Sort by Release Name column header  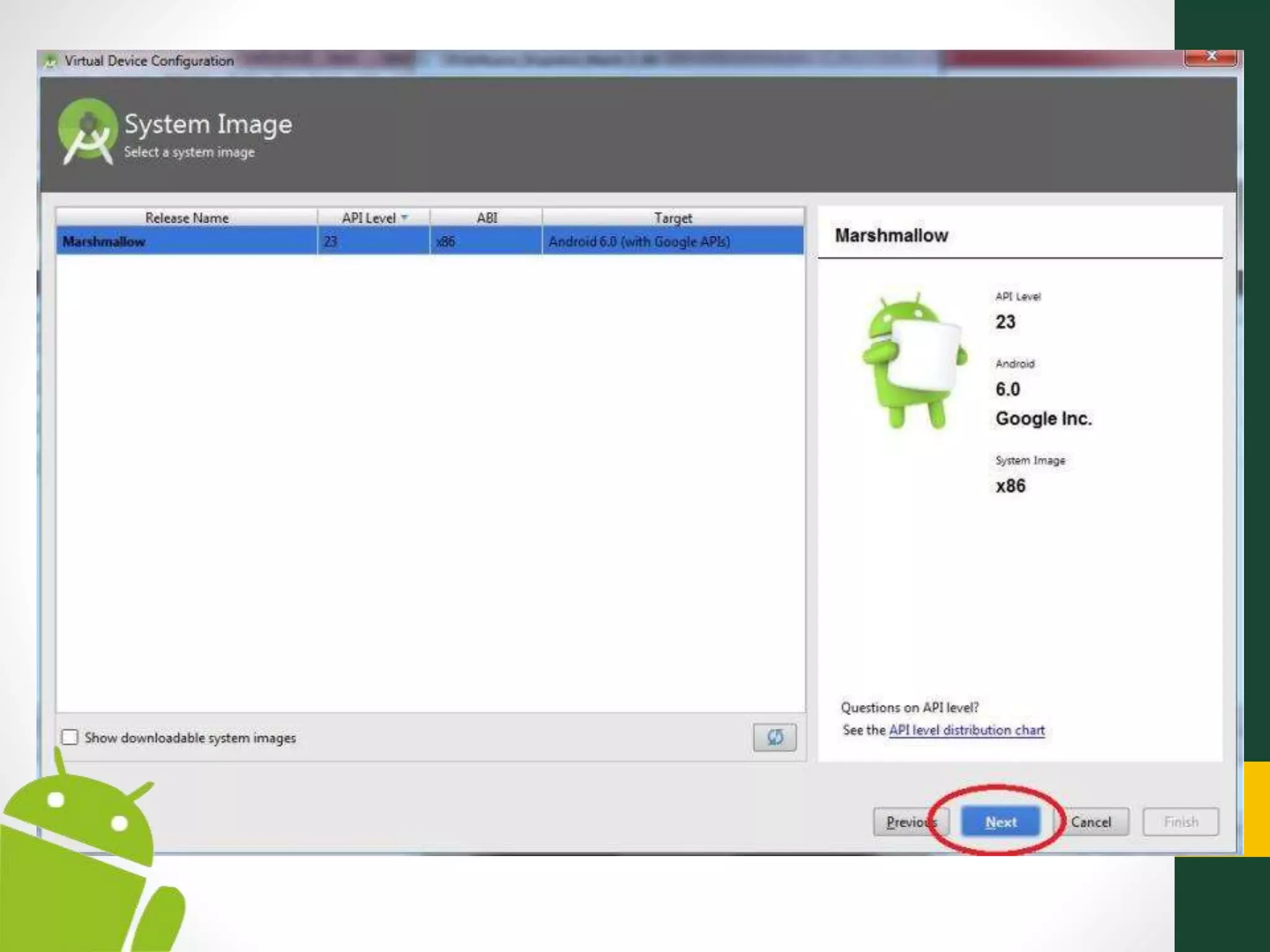(187, 218)
